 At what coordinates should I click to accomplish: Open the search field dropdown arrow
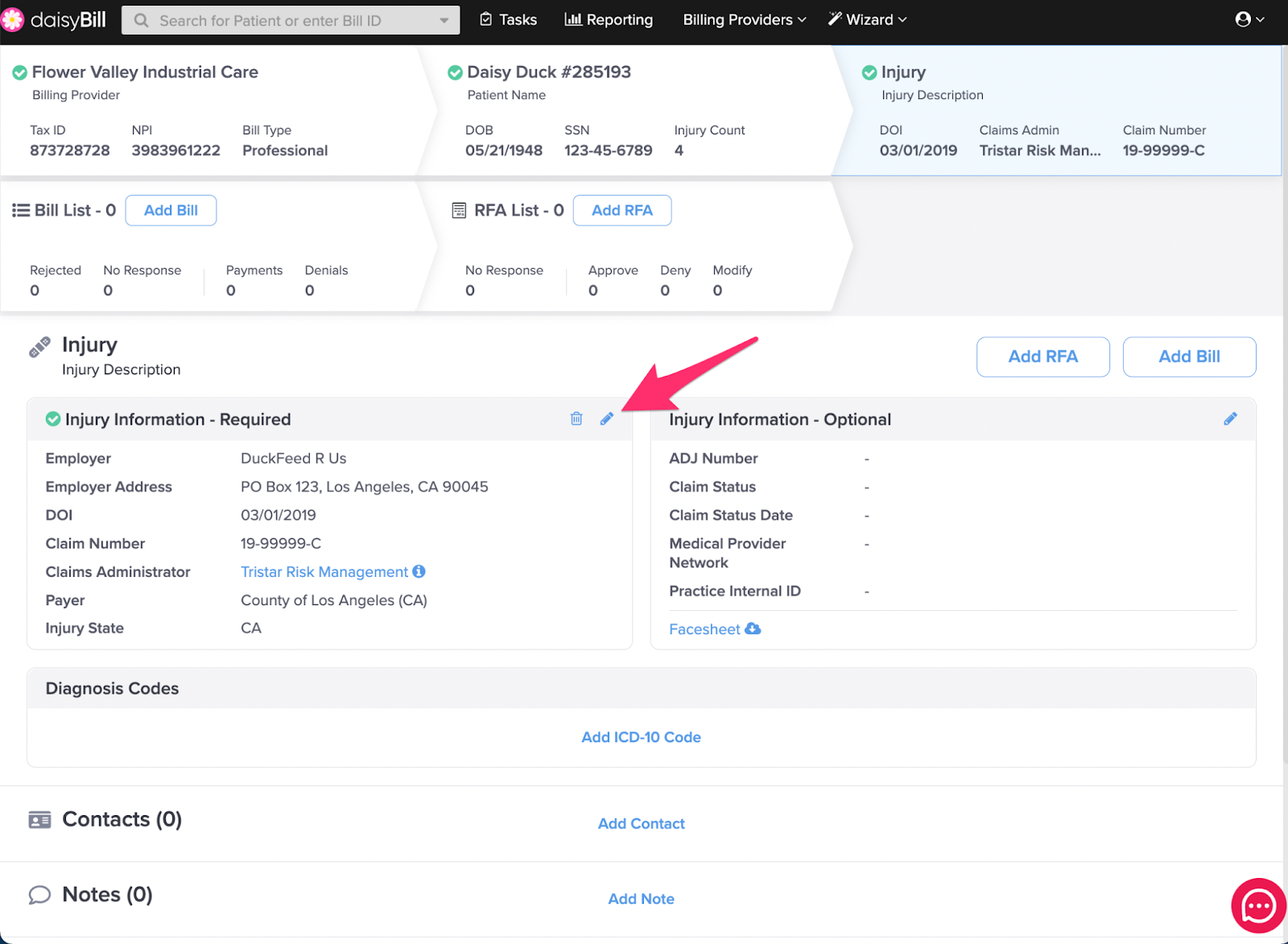pyautogui.click(x=444, y=20)
